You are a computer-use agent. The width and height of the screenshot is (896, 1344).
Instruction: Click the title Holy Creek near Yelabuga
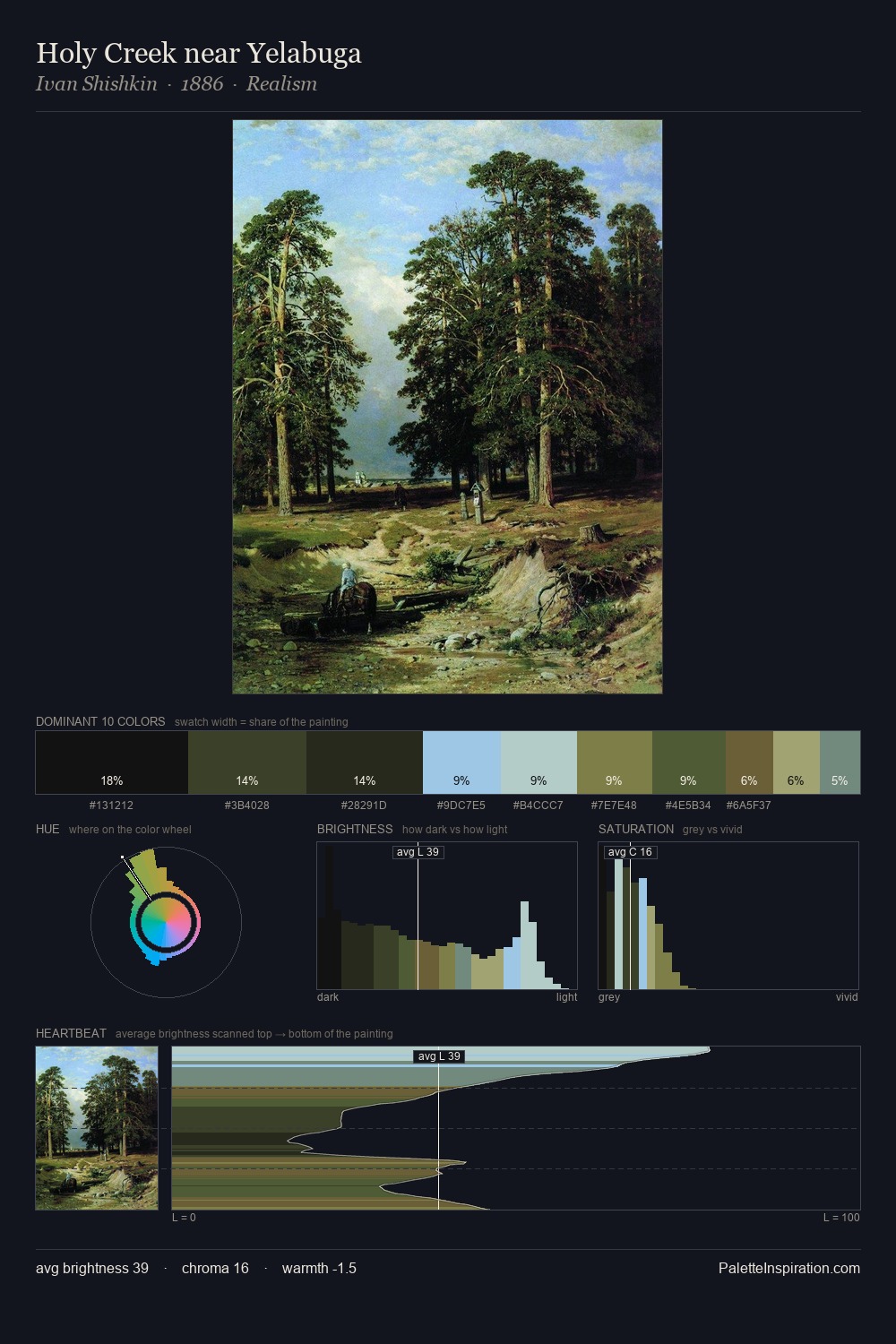pos(199,53)
